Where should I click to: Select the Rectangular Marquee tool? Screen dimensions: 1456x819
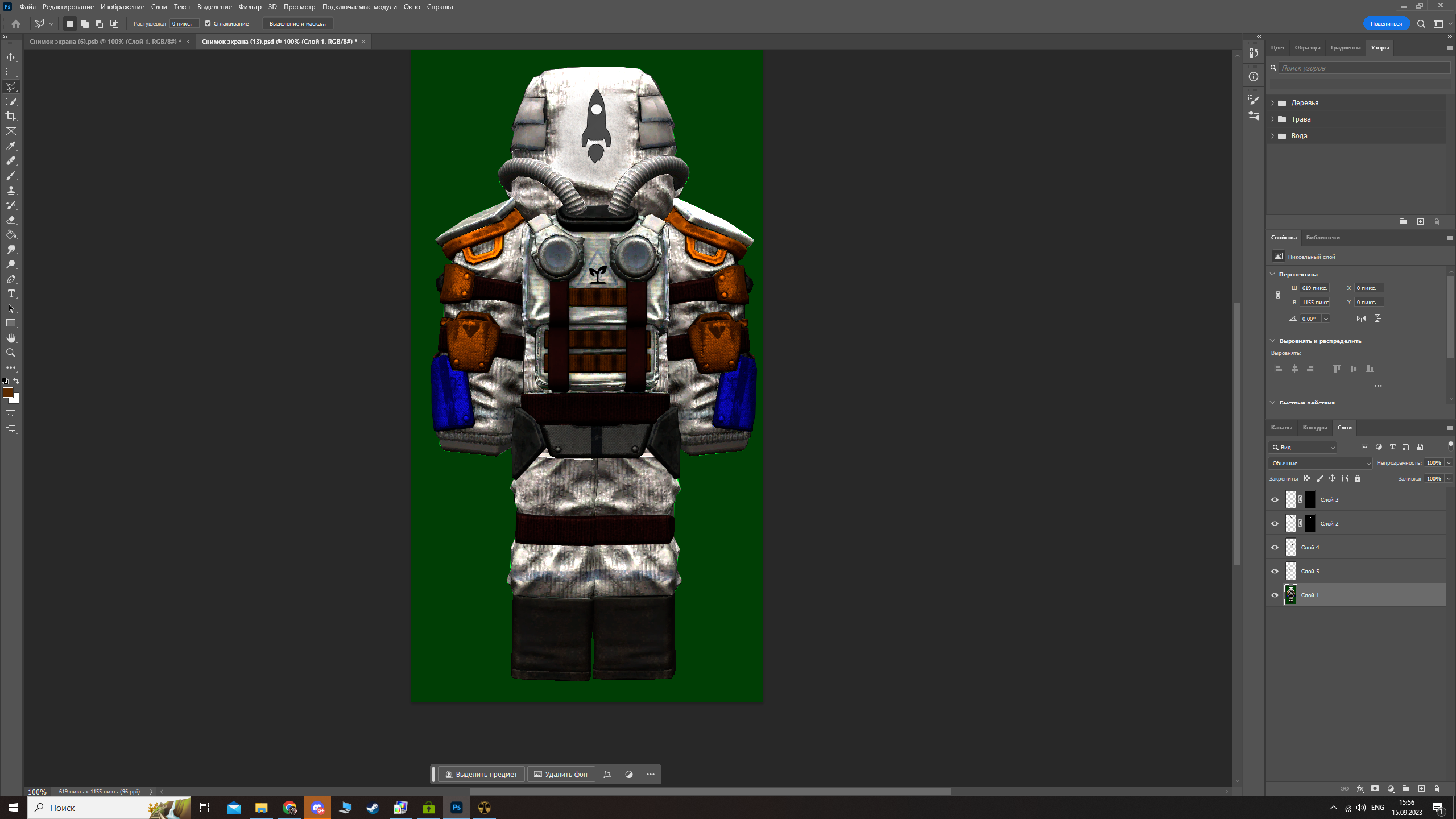11,72
